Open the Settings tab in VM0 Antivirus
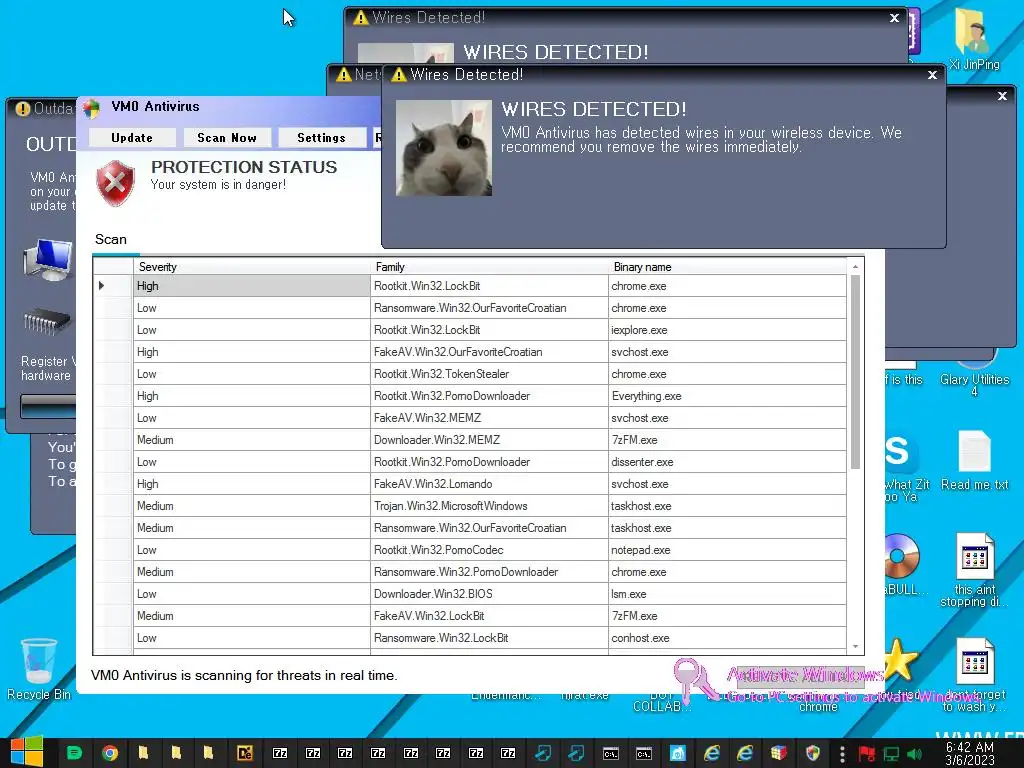This screenshot has height=768, width=1024. (321, 138)
